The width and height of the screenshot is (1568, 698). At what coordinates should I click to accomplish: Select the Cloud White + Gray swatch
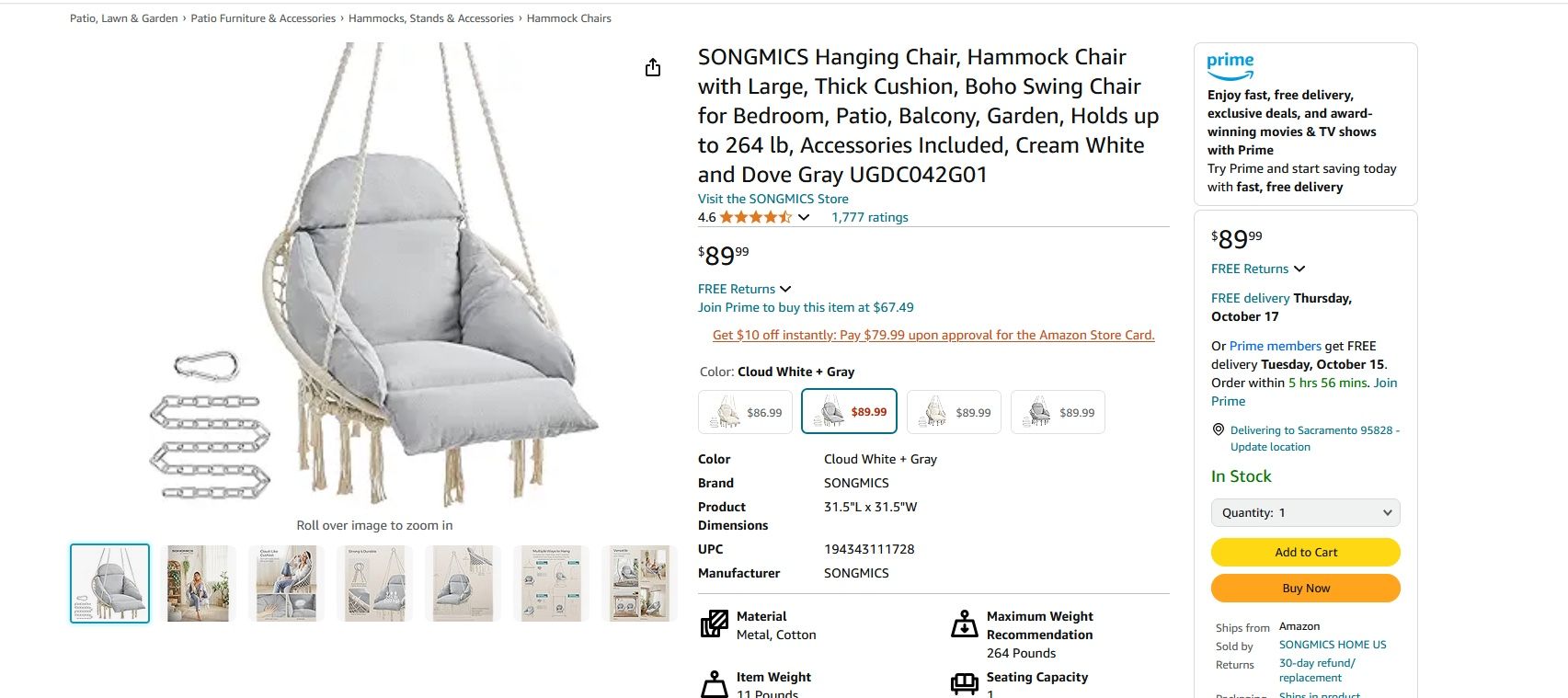(849, 411)
